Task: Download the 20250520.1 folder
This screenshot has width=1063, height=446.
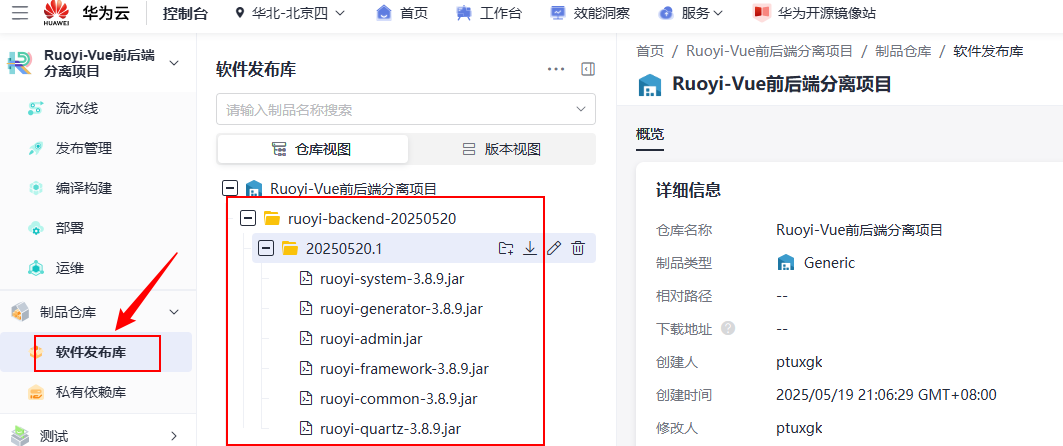Action: tap(530, 249)
